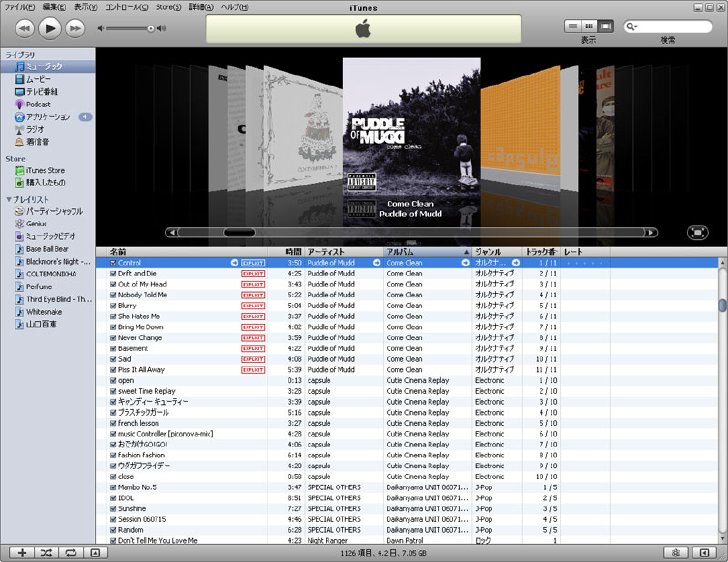Screen dimensions: 728x562
Task: Uncheck the Blurry song checkbox
Action: coord(113,306)
